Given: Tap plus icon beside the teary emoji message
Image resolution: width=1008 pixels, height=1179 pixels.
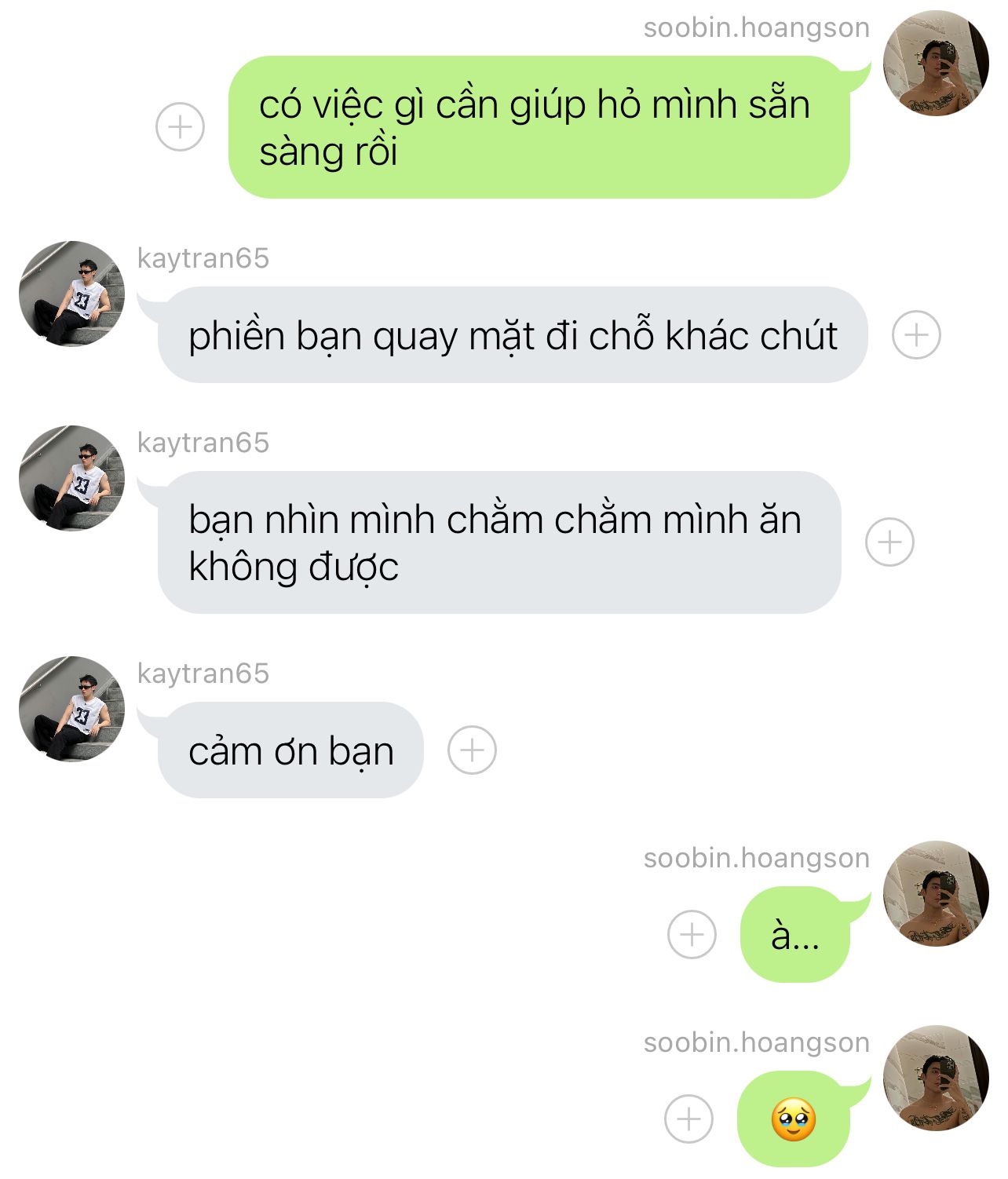Looking at the screenshot, I should click(688, 1119).
